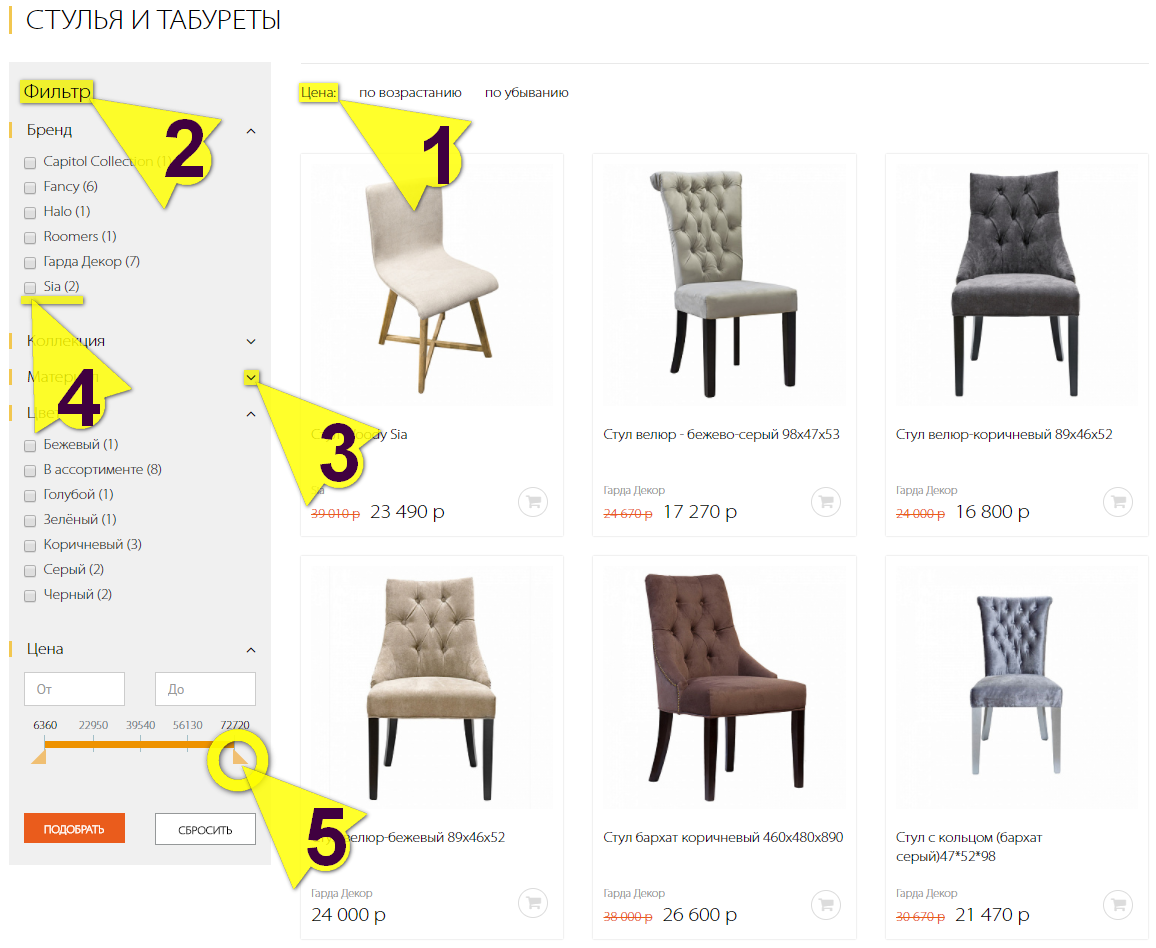Open the Стул бархат коричневый chair image
This screenshot has width=1156, height=948.
tap(723, 687)
